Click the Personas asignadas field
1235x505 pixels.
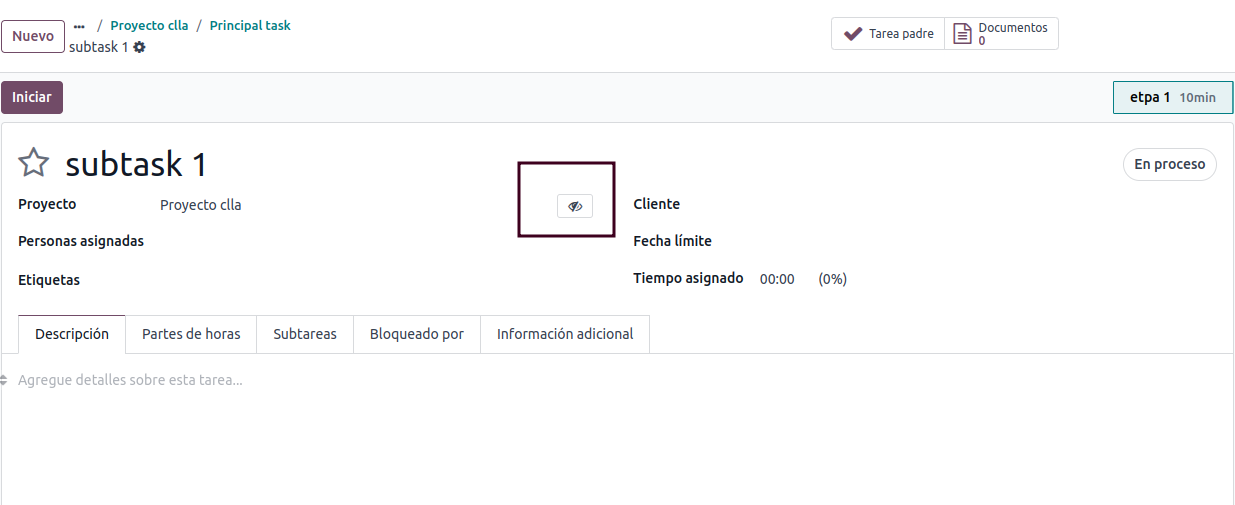tap(330, 242)
